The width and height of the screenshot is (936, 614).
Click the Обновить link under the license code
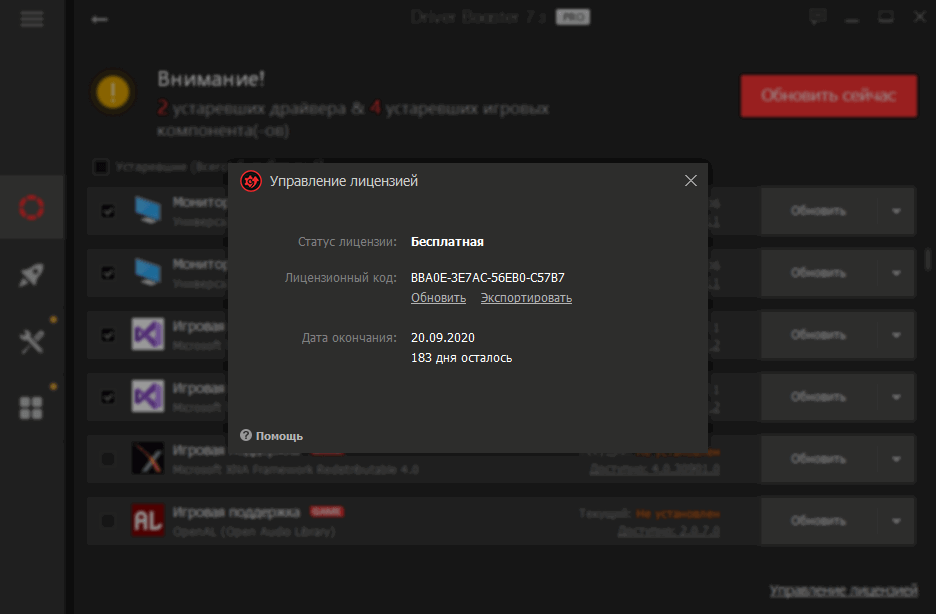pos(438,298)
